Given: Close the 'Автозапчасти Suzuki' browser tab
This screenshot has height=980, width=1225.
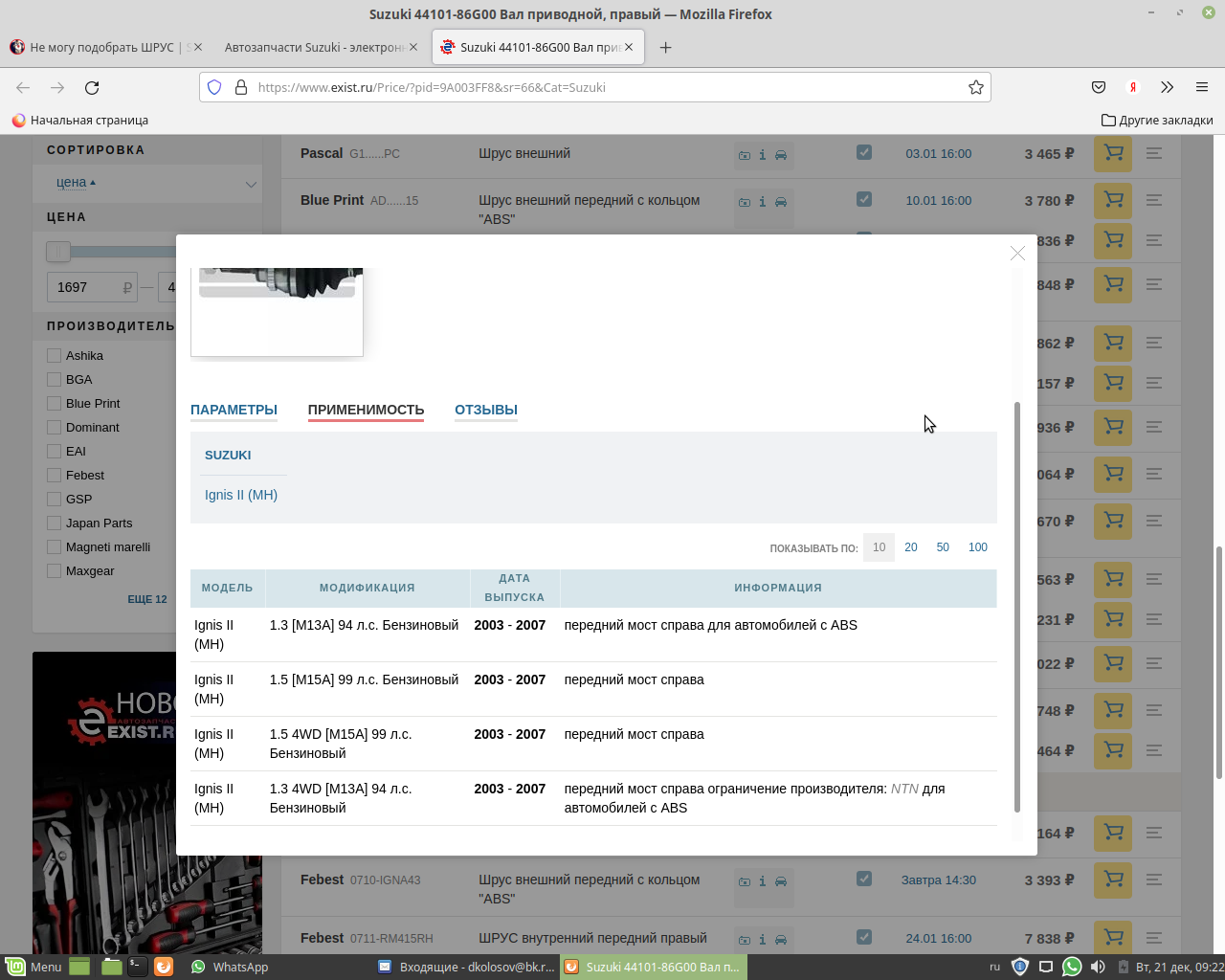Looking at the screenshot, I should coord(413,47).
